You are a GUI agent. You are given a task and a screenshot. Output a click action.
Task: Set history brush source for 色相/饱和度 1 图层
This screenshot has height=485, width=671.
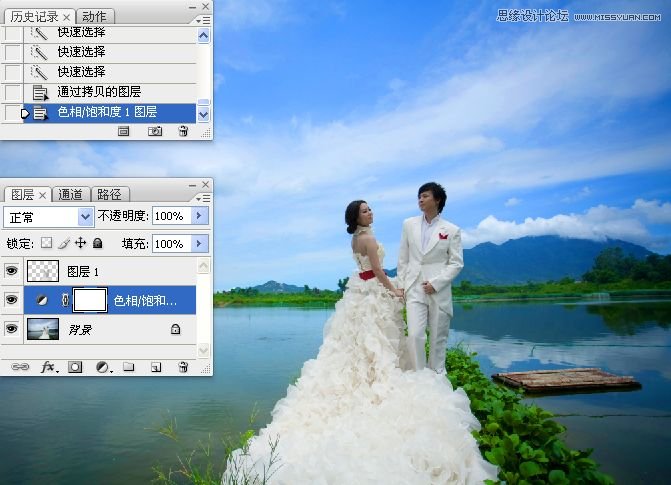(x=12, y=113)
